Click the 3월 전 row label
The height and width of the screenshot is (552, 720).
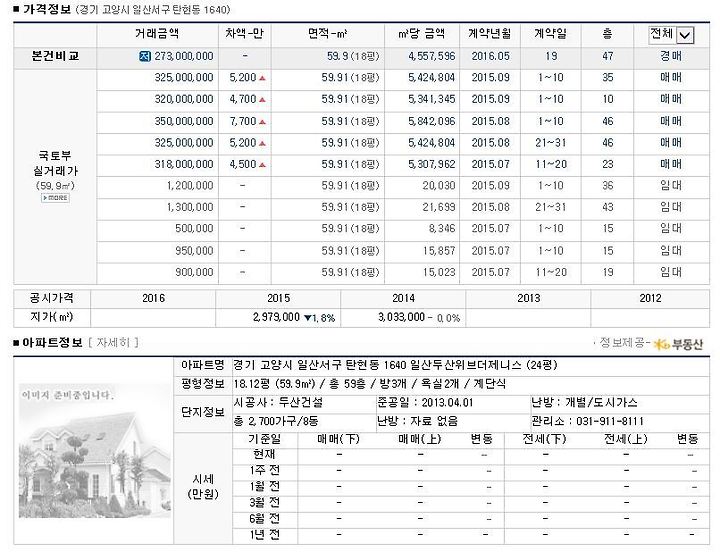[264, 502]
